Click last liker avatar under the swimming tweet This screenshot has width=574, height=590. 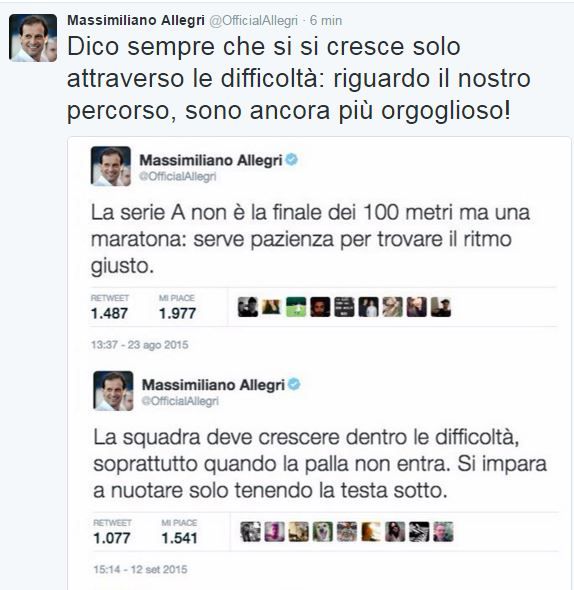pyautogui.click(x=443, y=532)
